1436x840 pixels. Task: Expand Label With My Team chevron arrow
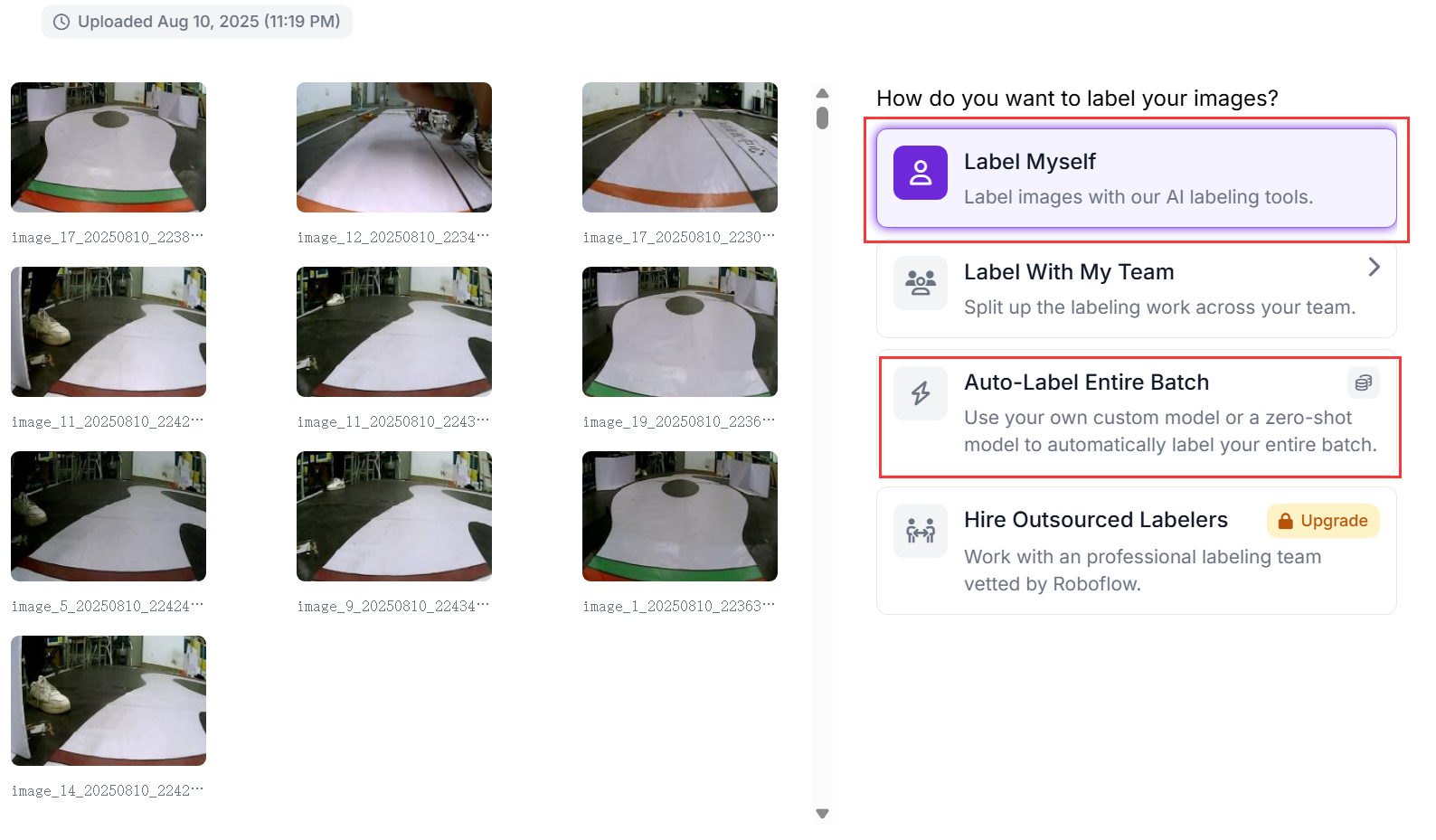[x=1374, y=267]
